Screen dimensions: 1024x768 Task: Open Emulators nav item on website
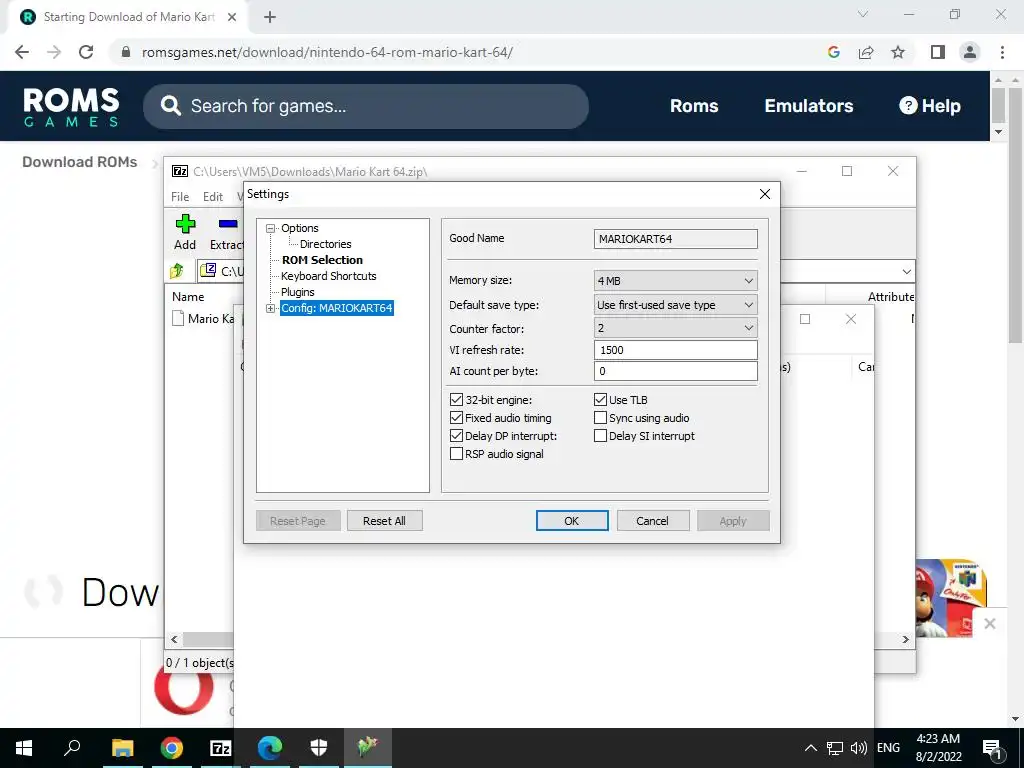(808, 106)
